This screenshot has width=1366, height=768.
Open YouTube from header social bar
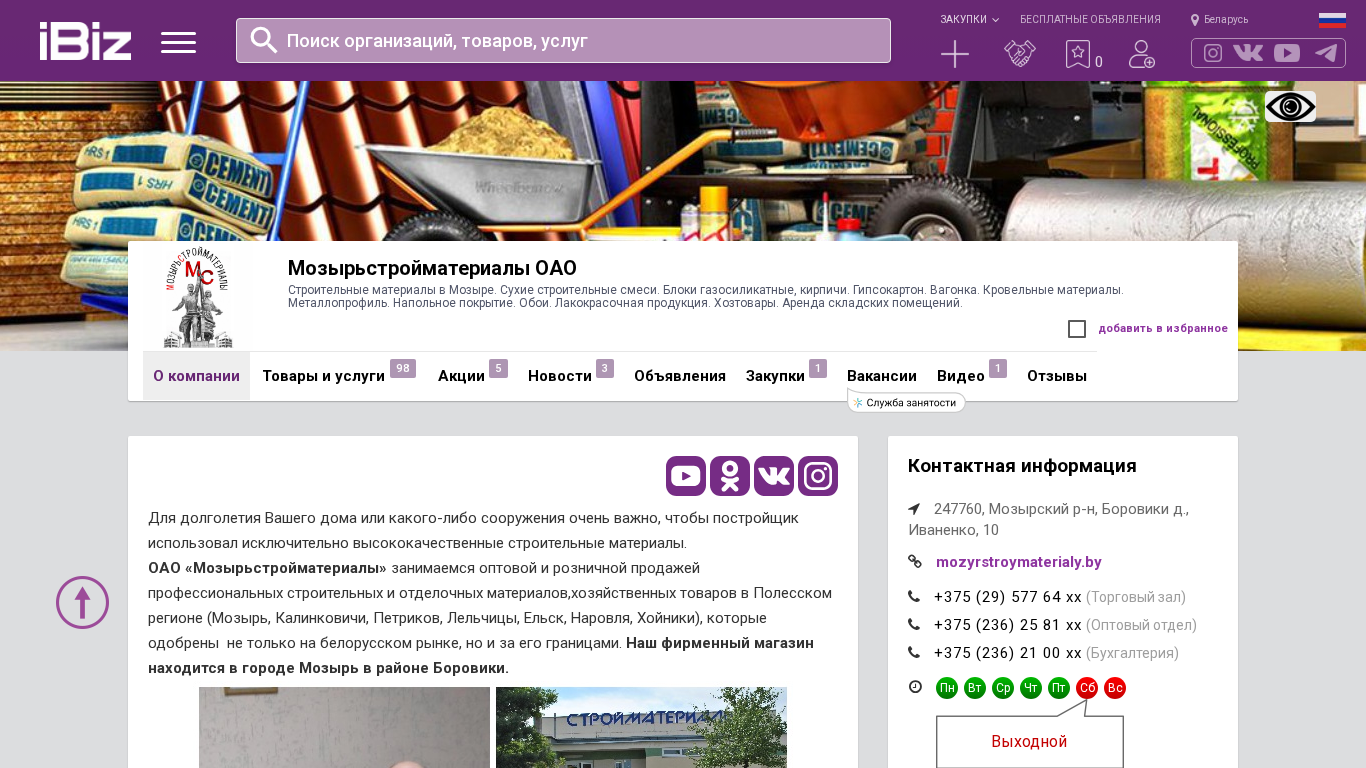[x=1287, y=53]
